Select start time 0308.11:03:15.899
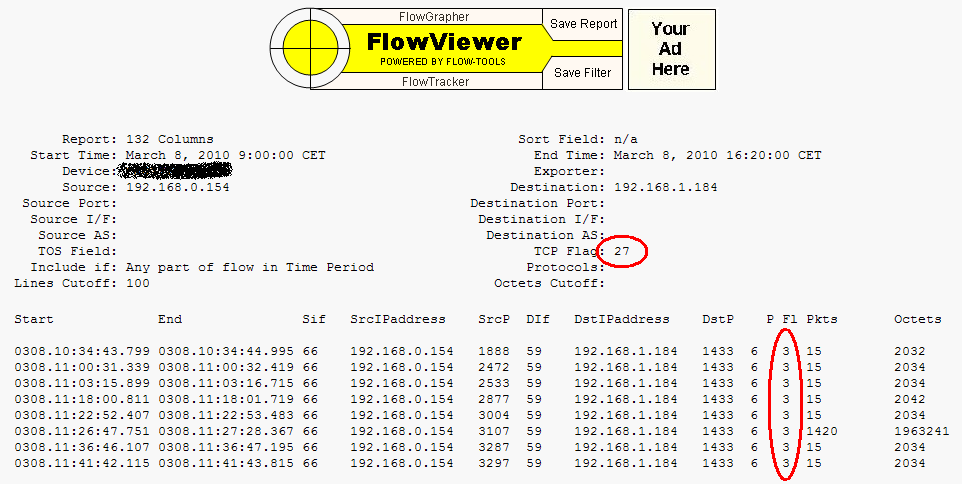Screen dimensions: 962x484 [82, 383]
